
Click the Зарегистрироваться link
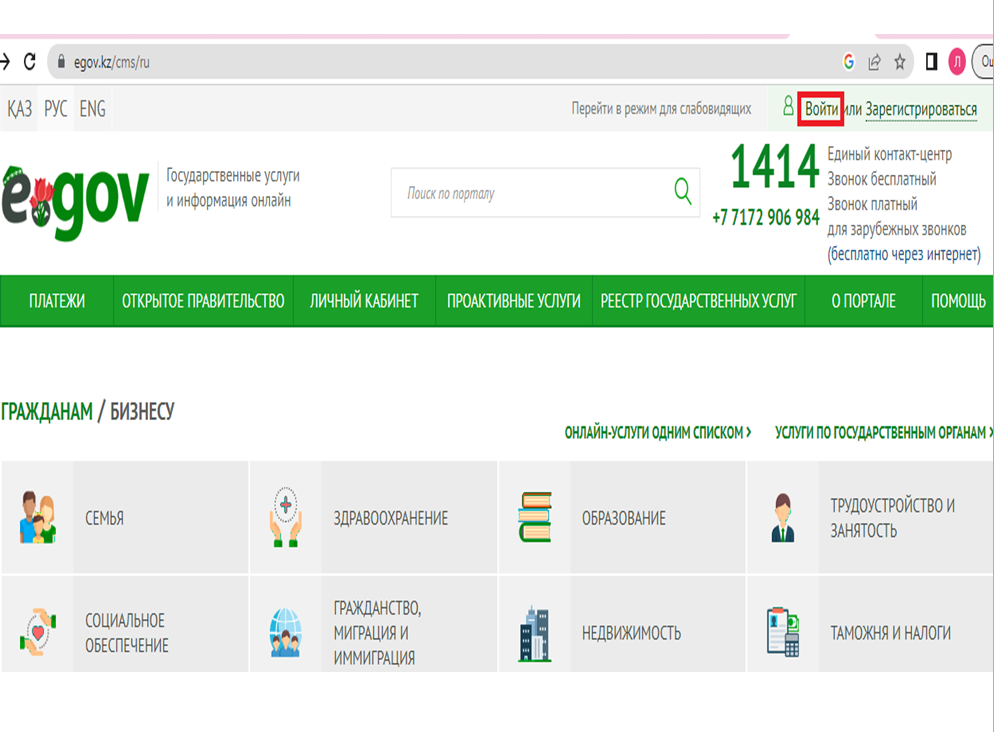(x=921, y=109)
